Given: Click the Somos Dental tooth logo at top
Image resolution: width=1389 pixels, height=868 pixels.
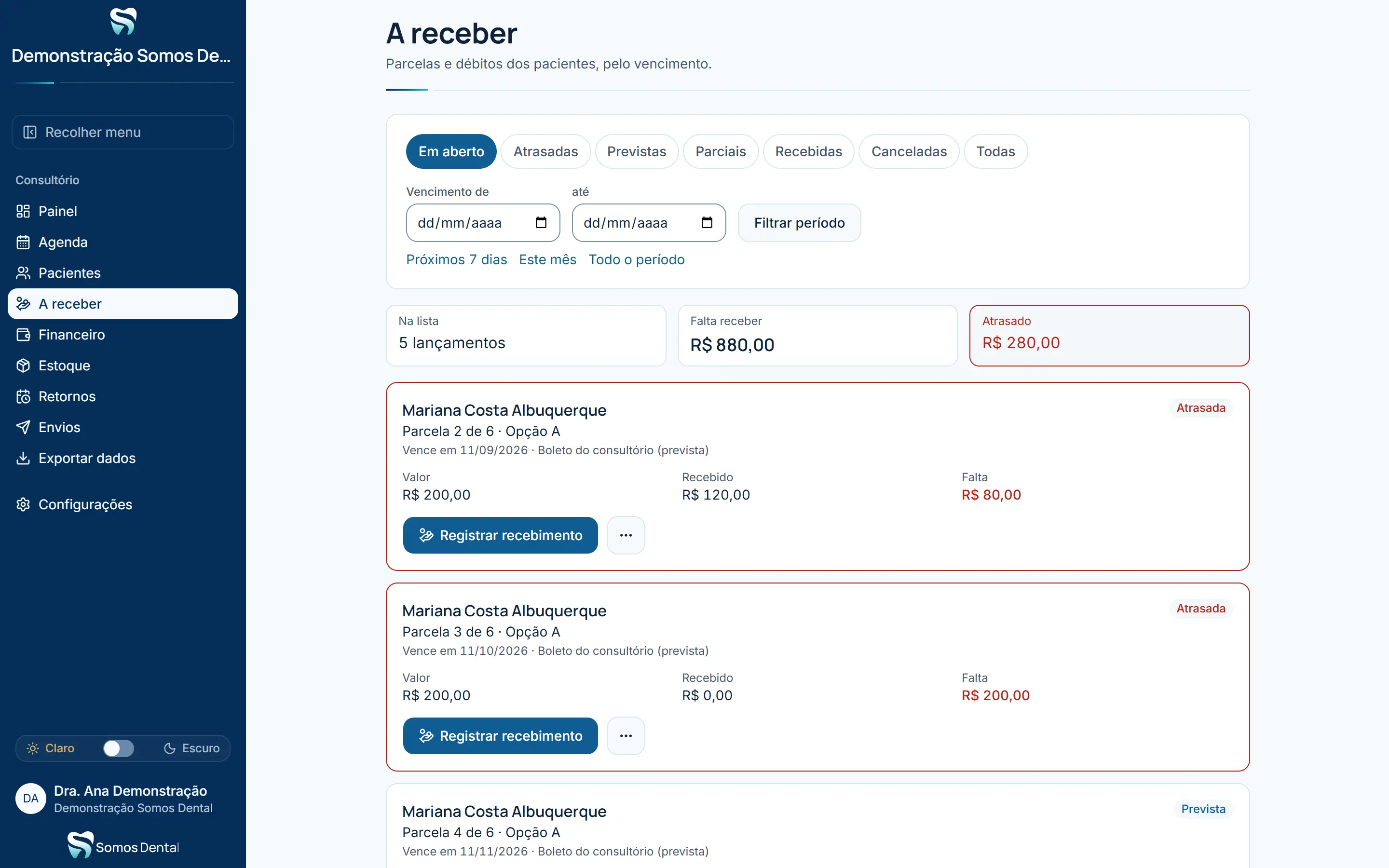Looking at the screenshot, I should [x=123, y=21].
